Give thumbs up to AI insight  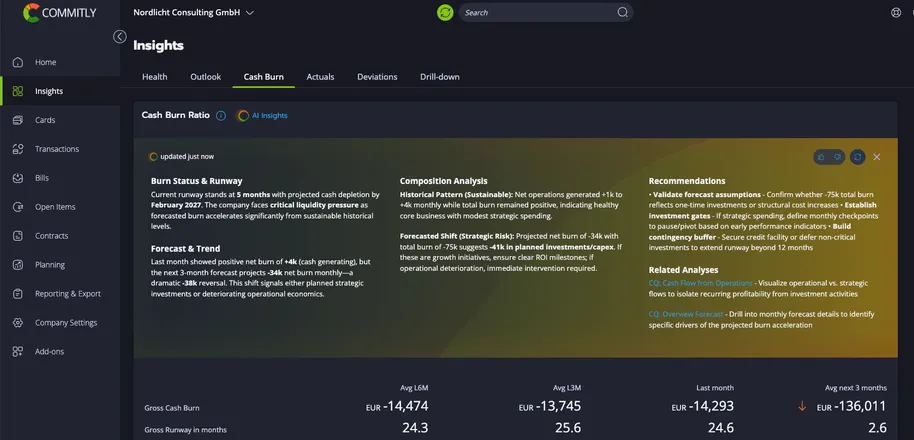tap(821, 157)
